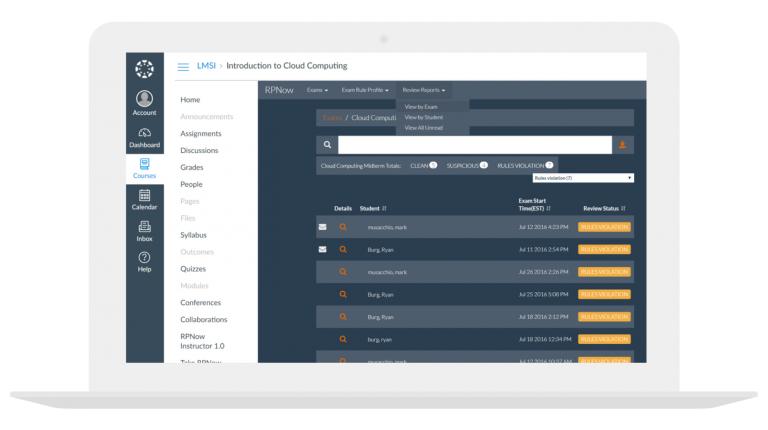The width and height of the screenshot is (768, 430).
Task: Click RULES VIOLATION status for Jul 18 12:34 PM row
Action: [604, 339]
